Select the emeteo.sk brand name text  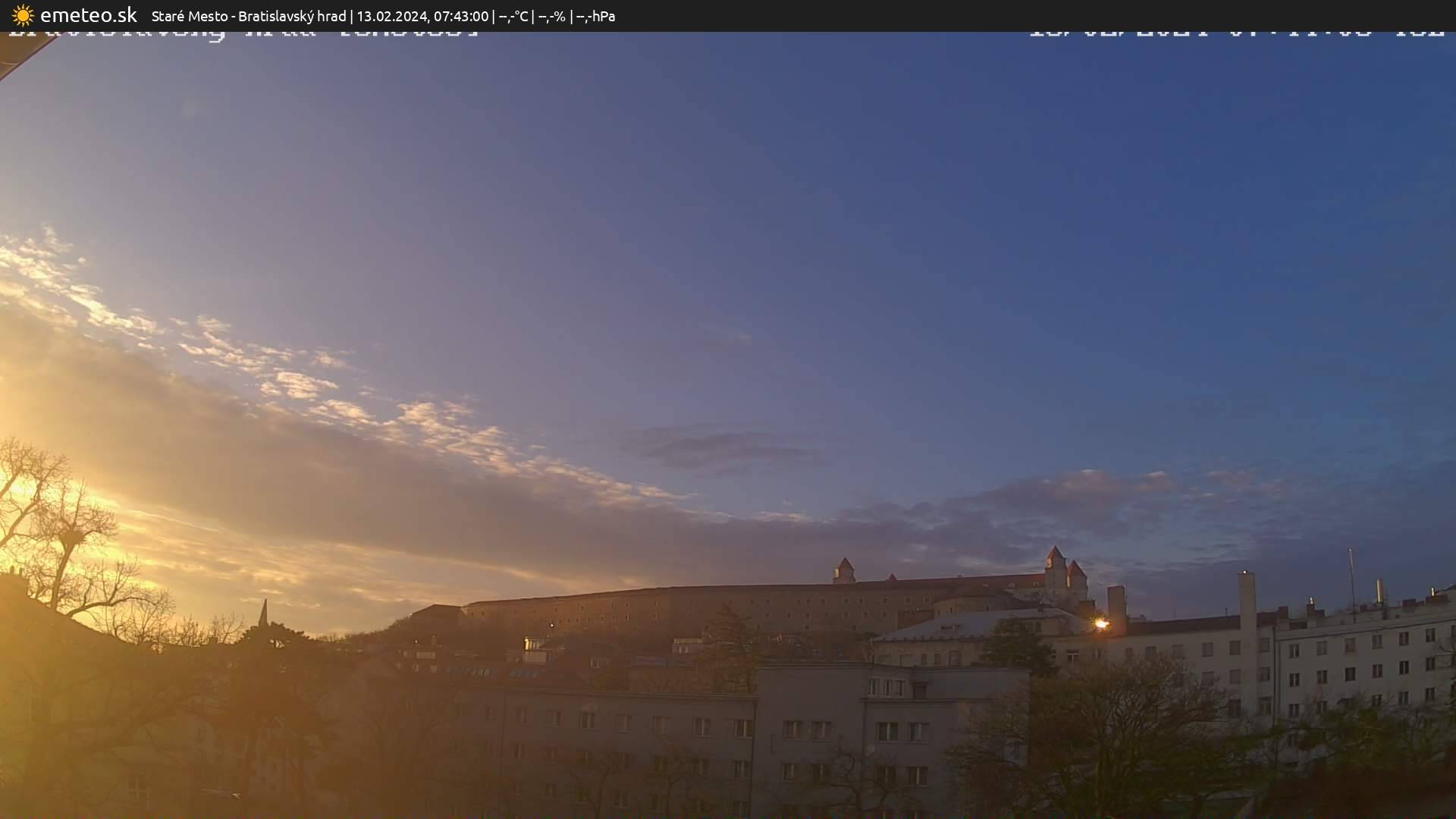pos(89,15)
